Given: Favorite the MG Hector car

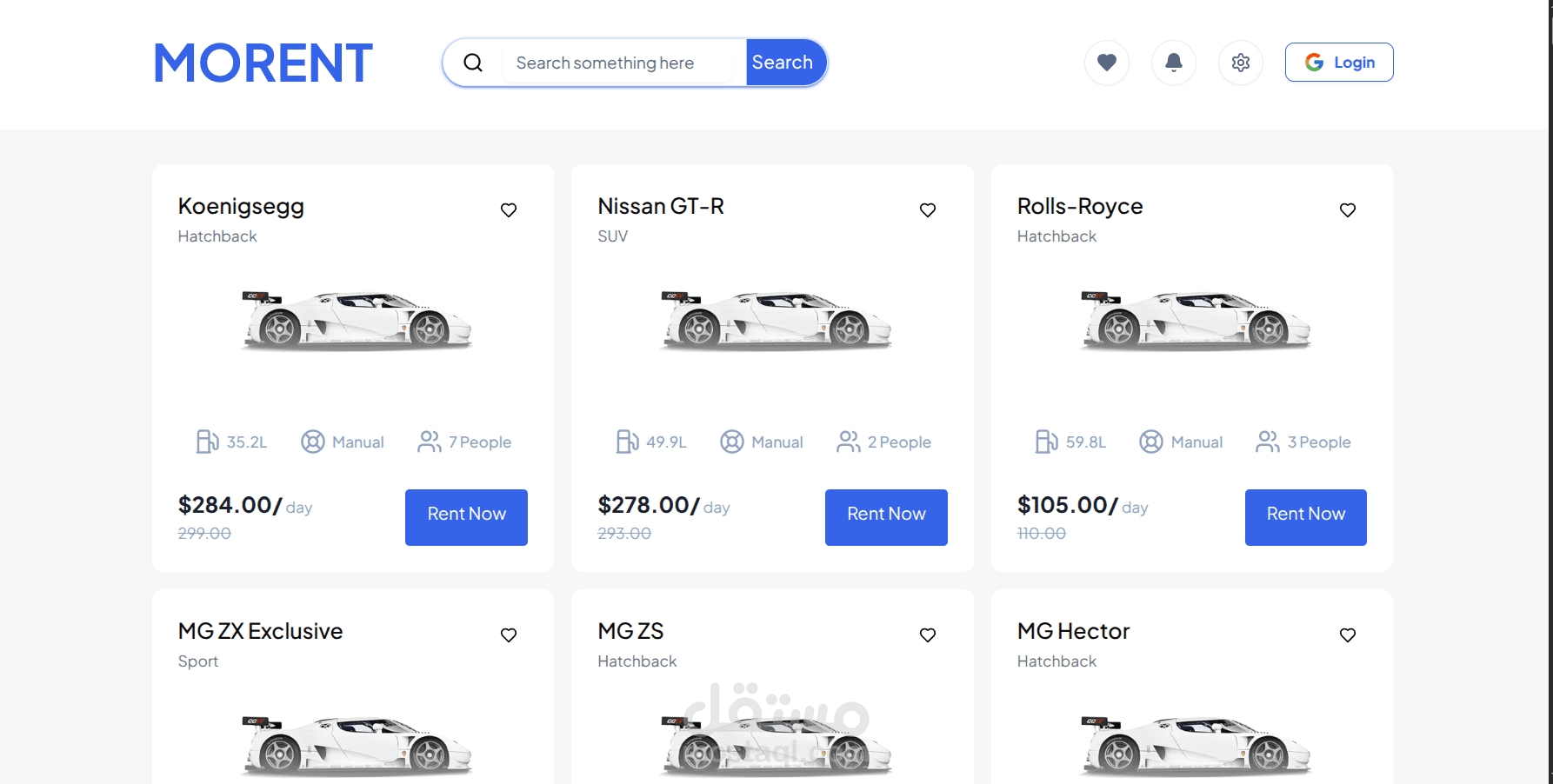Looking at the screenshot, I should click(x=1348, y=635).
